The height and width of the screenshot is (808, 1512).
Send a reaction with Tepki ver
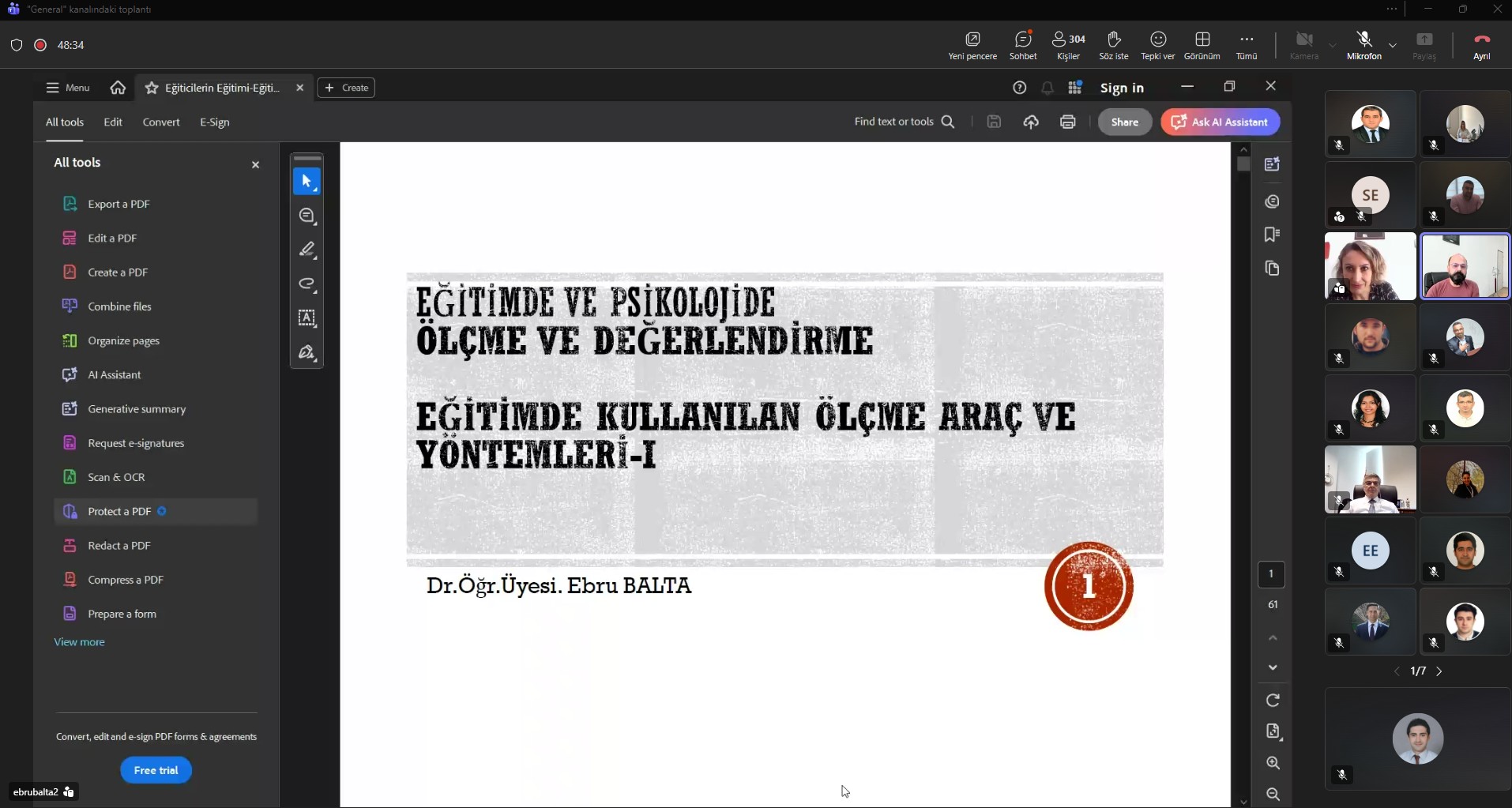point(1157,45)
